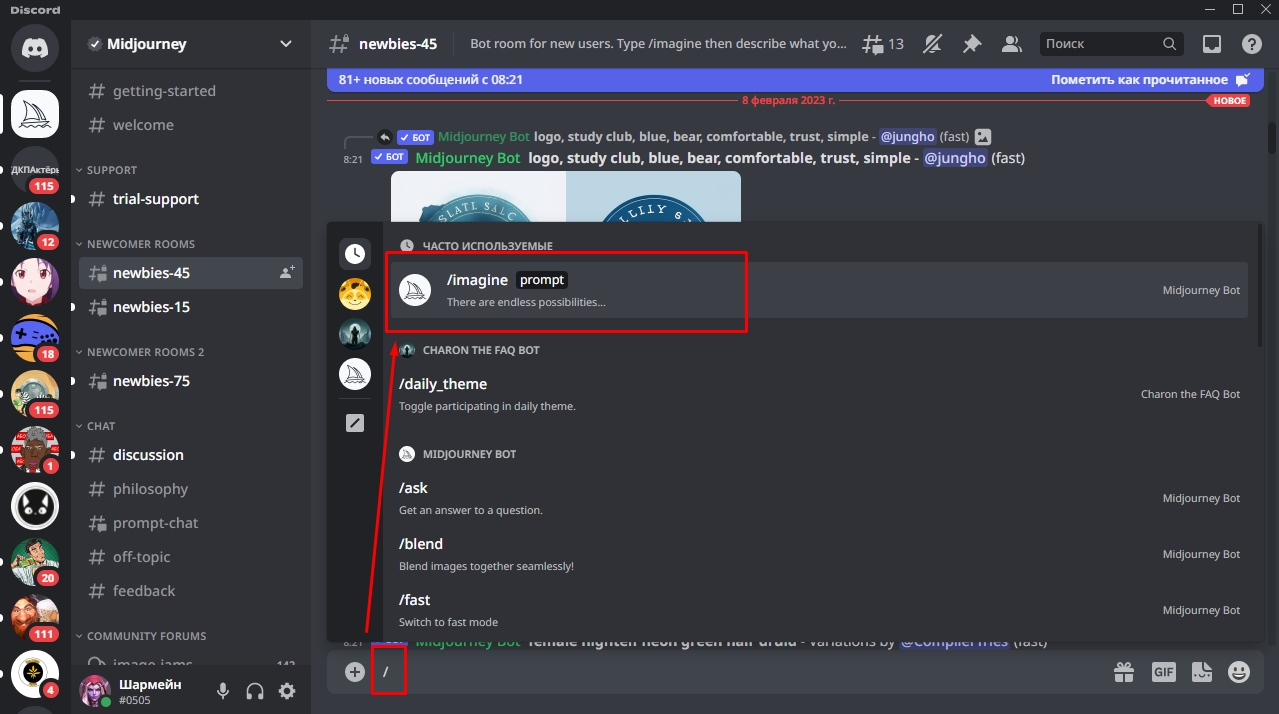Open the prompt-chat channel
This screenshot has width=1279, height=714.
[x=191, y=523]
